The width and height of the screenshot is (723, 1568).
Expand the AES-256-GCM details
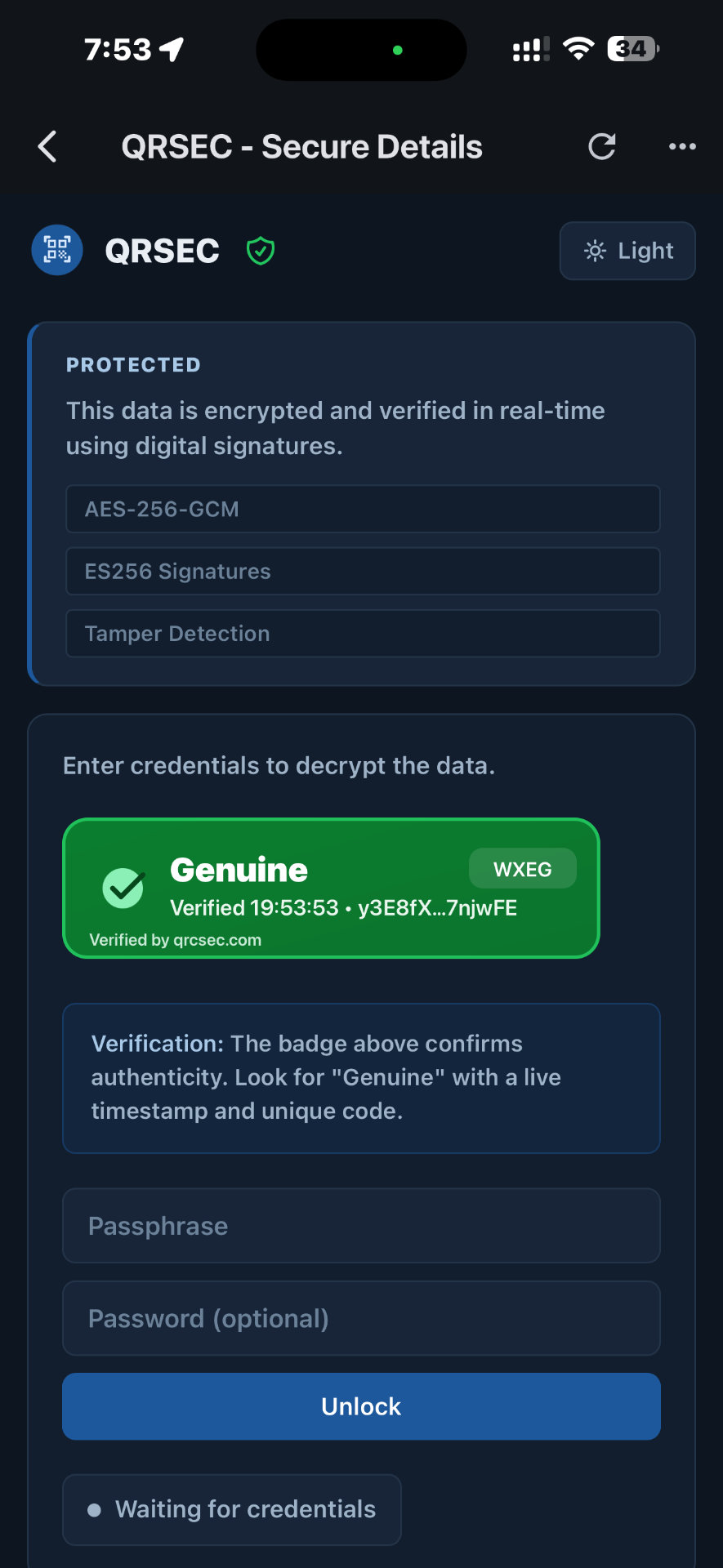(x=362, y=509)
